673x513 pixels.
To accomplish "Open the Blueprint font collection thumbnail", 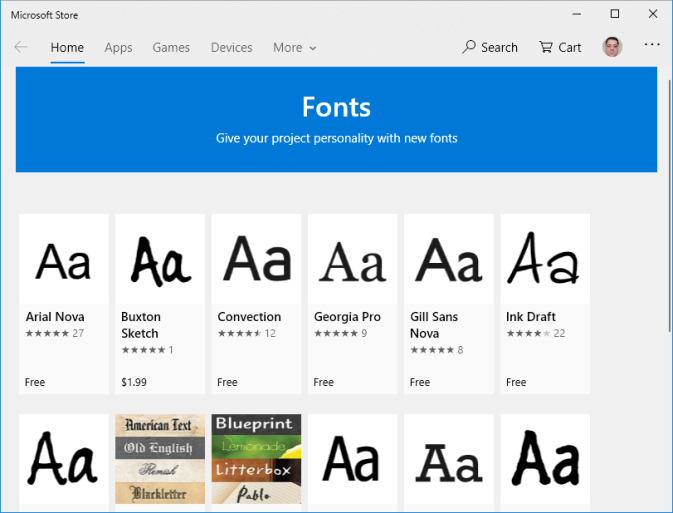I will (256, 459).
